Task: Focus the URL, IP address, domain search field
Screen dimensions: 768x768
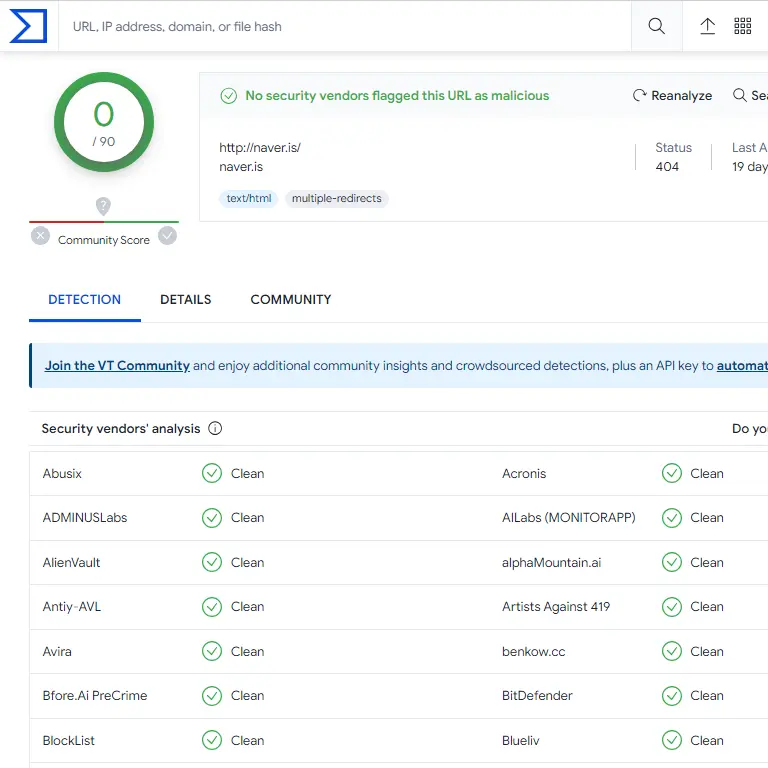Action: pyautogui.click(x=344, y=26)
